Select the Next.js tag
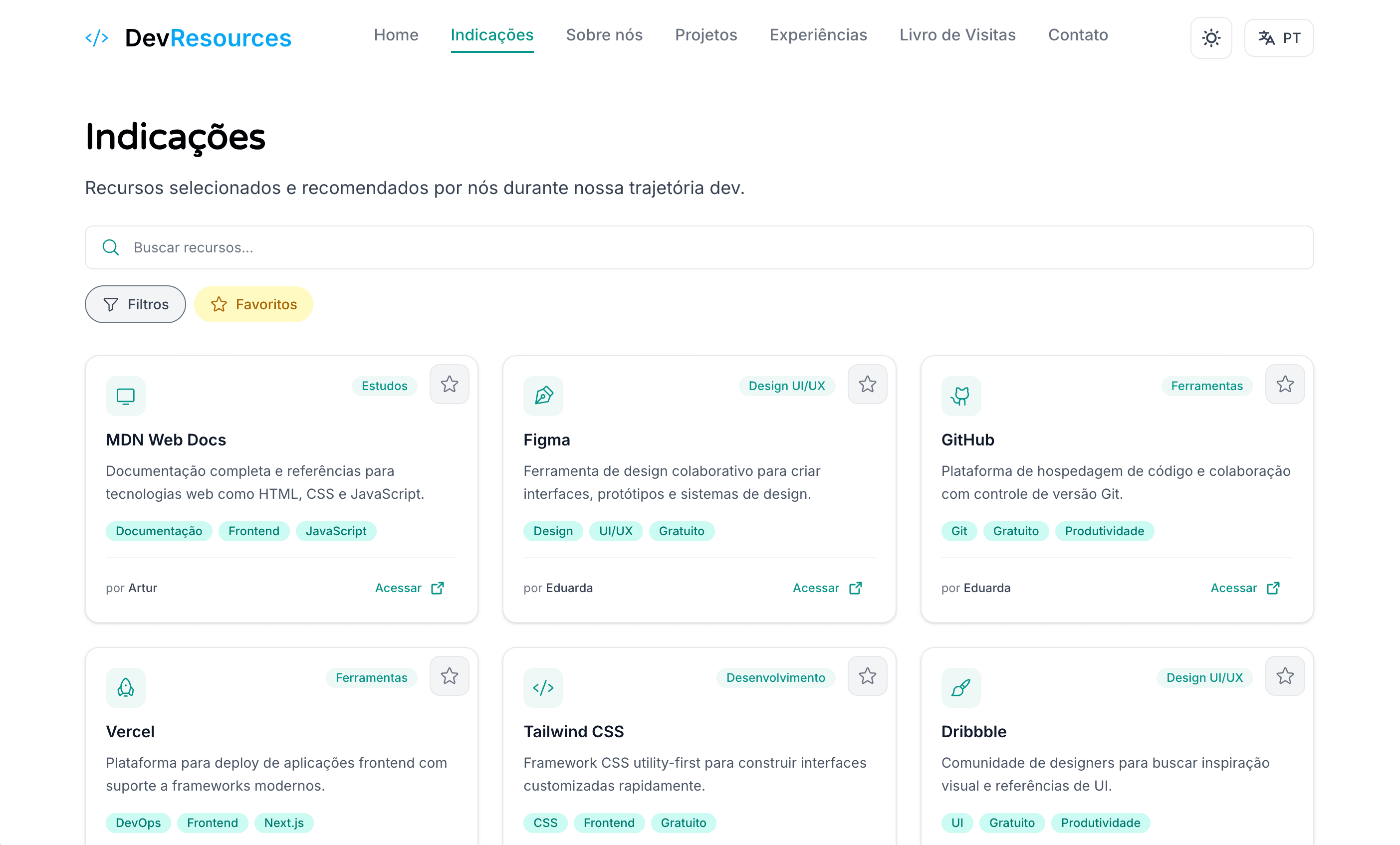 pos(284,824)
